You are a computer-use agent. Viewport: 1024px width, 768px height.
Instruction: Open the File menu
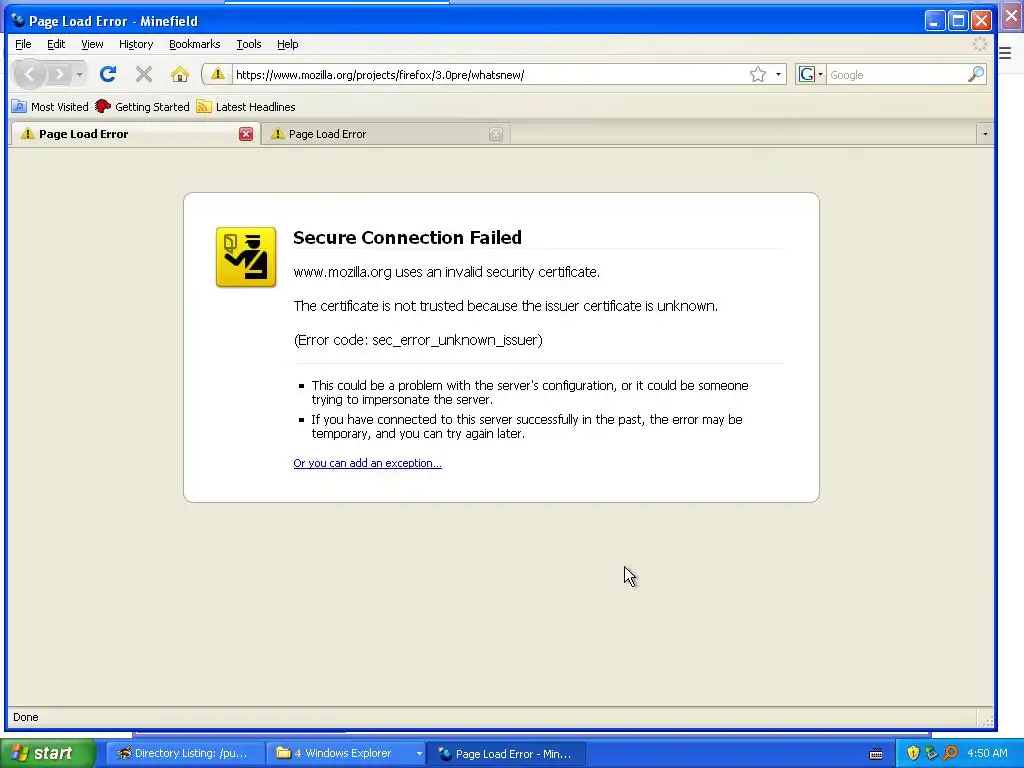[x=23, y=44]
